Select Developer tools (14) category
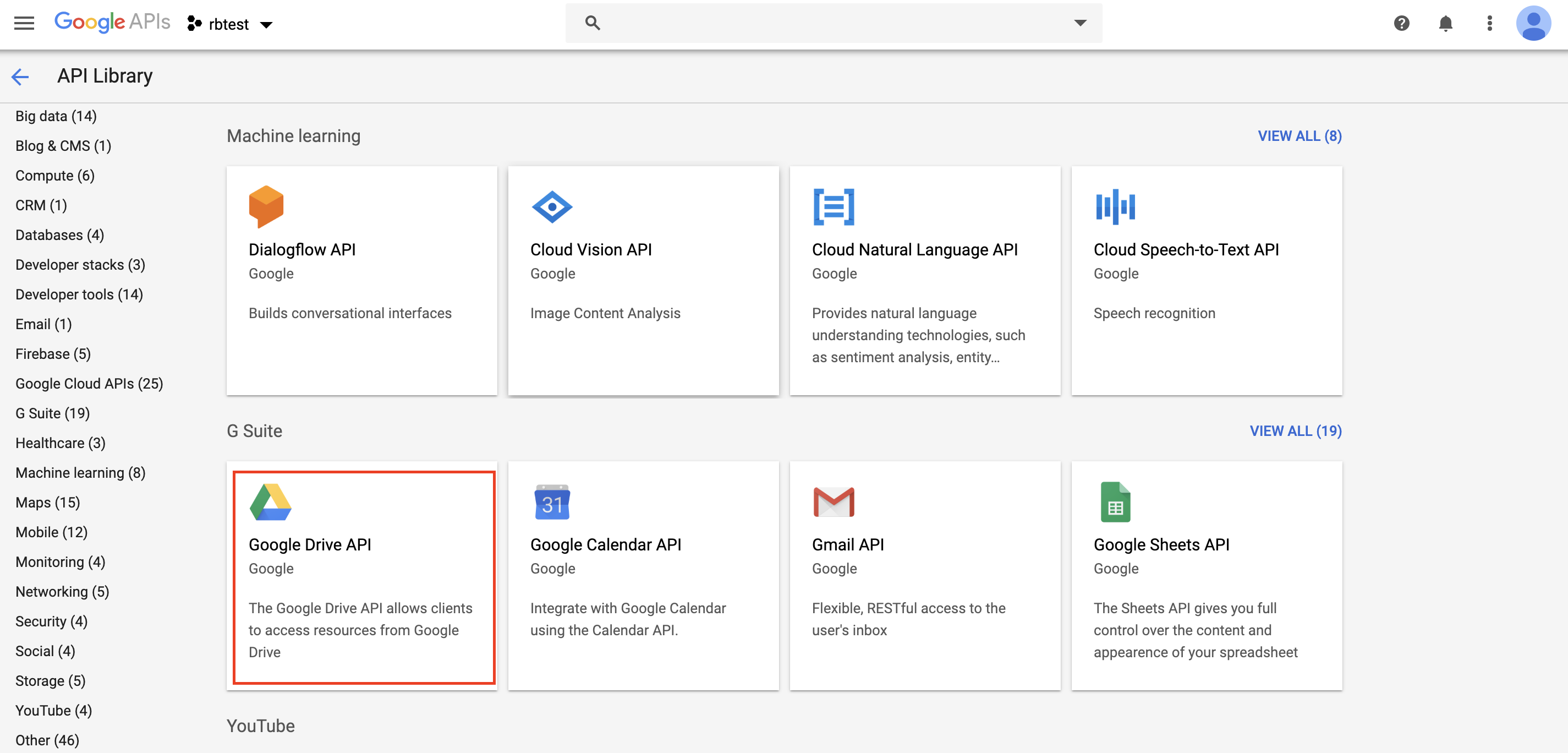 79,294
